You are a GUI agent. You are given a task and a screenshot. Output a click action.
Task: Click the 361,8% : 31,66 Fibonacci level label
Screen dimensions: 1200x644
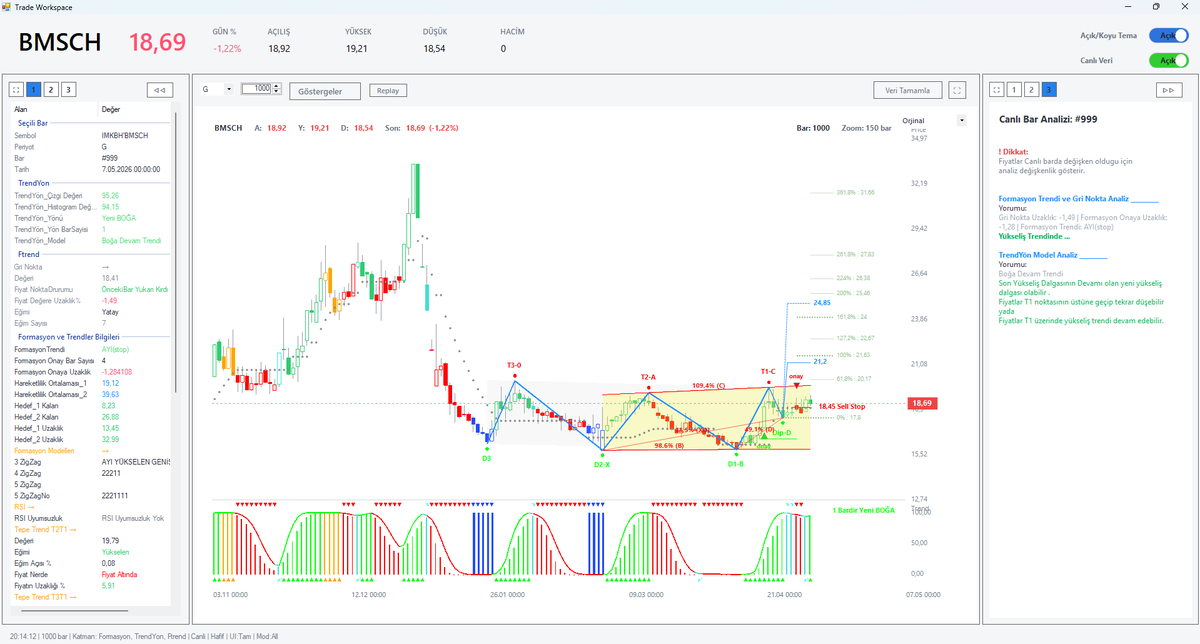tap(855, 192)
